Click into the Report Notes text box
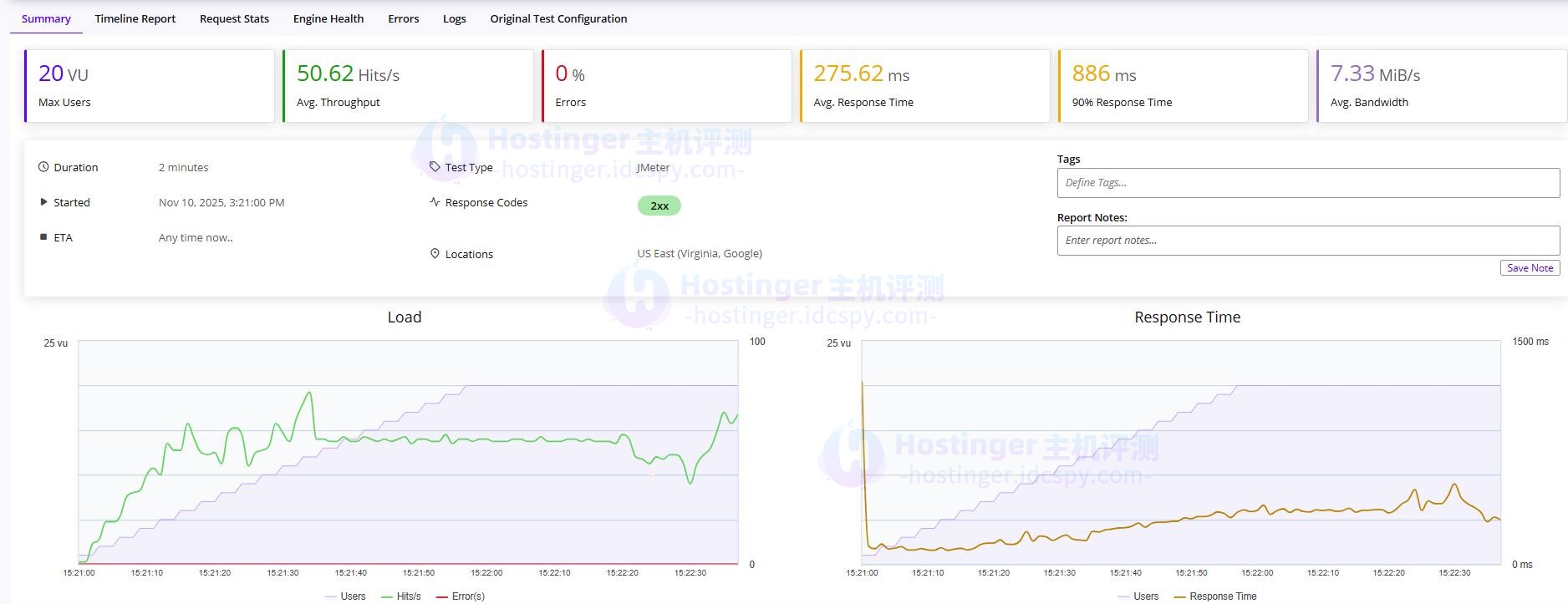 1308,241
